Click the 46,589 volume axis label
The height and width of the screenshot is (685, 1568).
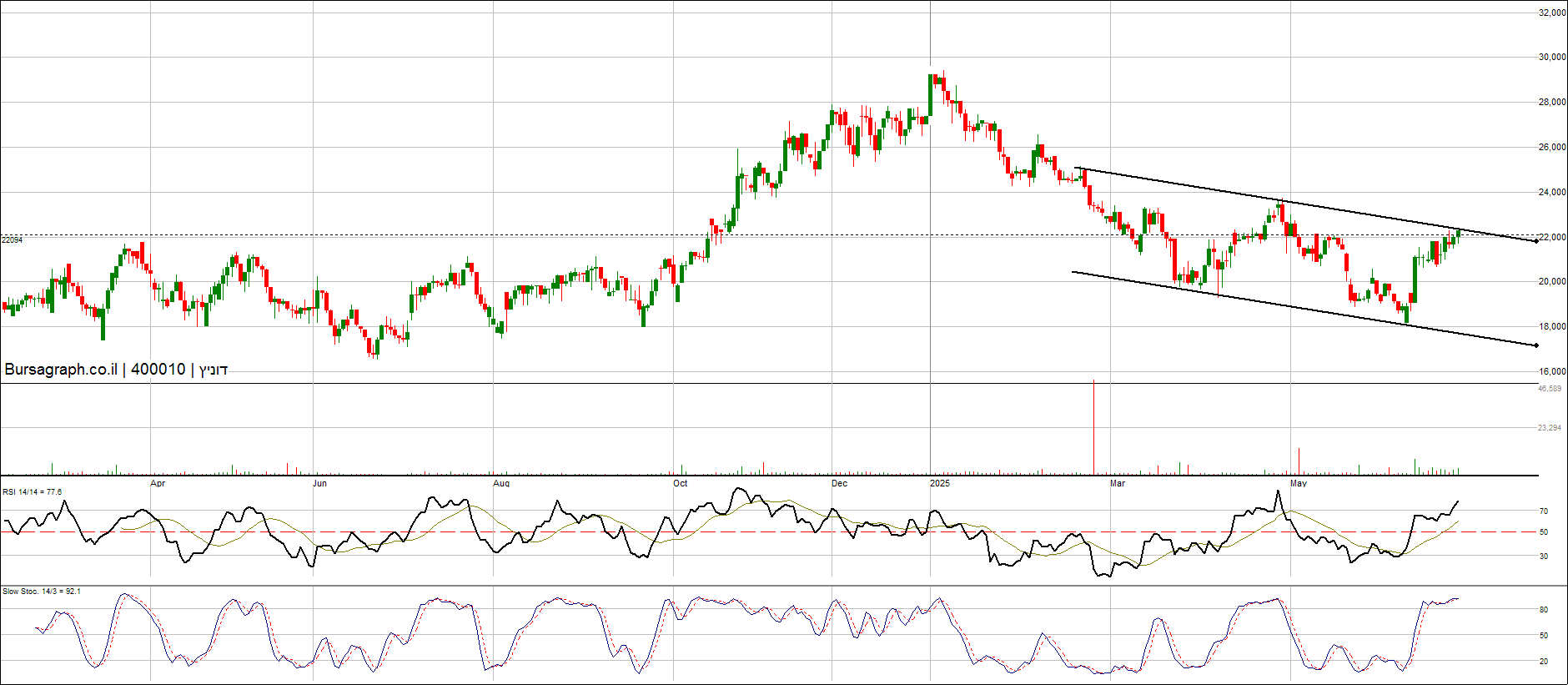click(1549, 389)
